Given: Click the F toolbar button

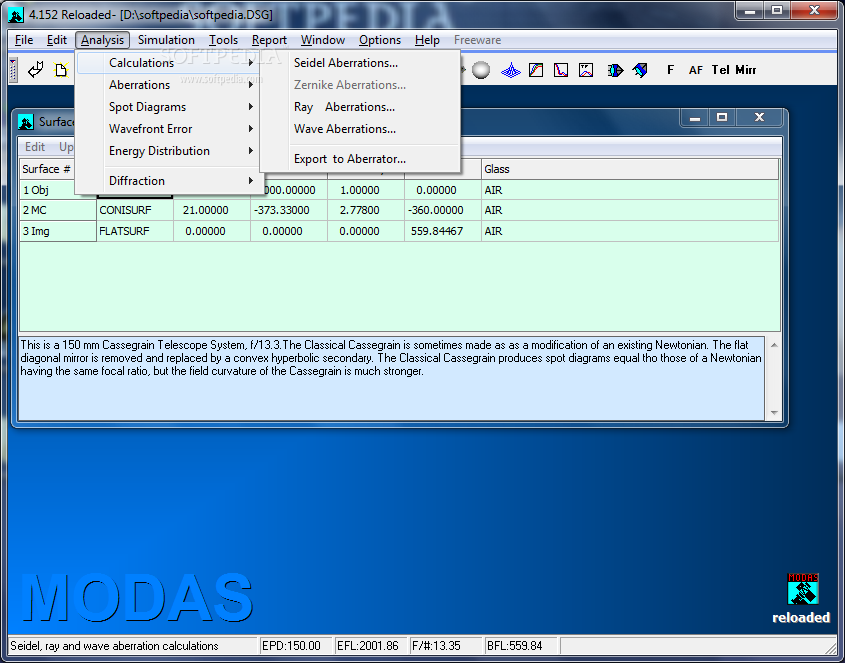Looking at the screenshot, I should pos(670,70).
